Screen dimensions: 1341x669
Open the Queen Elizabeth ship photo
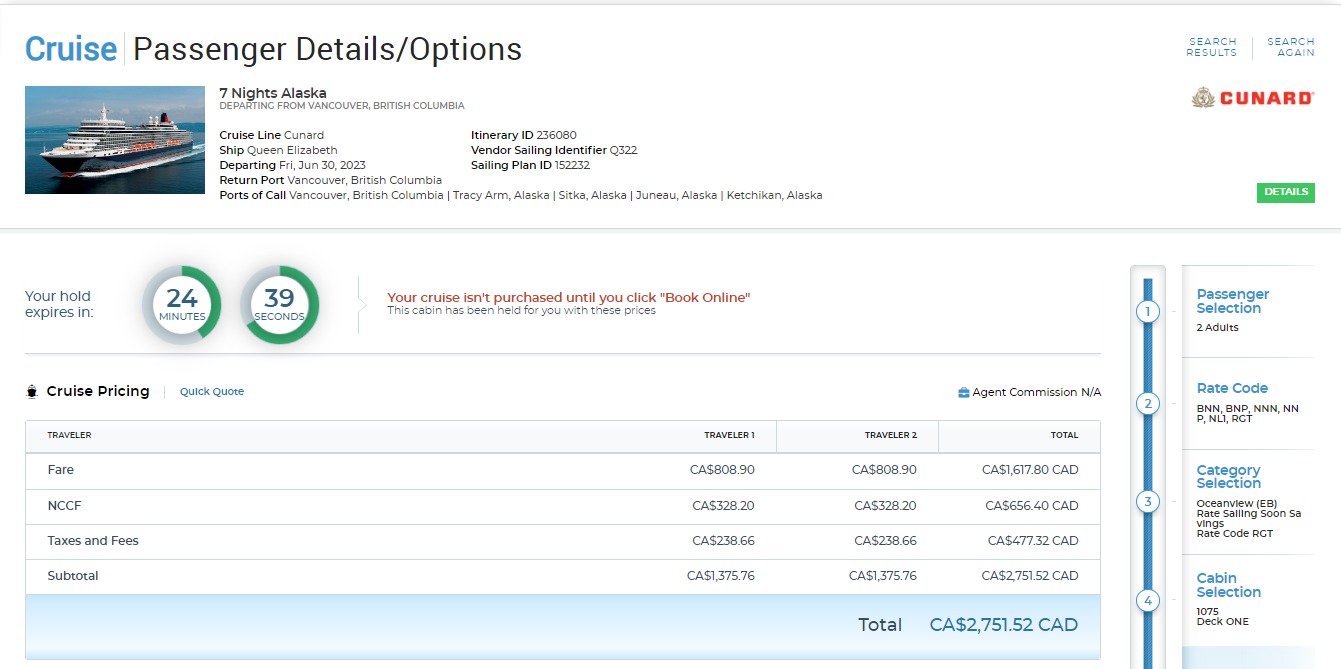click(101, 140)
